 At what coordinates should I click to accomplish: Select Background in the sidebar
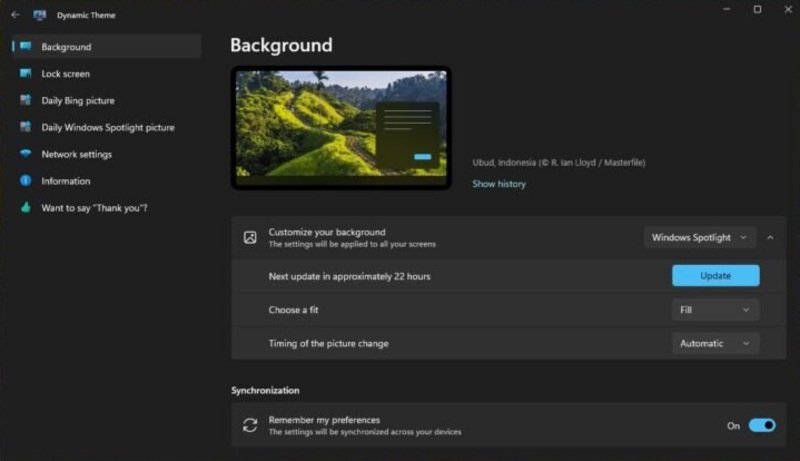pyautogui.click(x=66, y=47)
